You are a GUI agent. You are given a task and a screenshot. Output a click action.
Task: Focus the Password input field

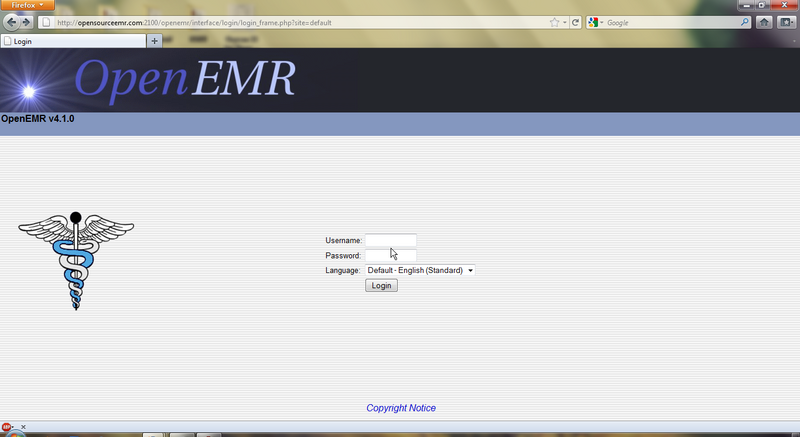click(391, 255)
